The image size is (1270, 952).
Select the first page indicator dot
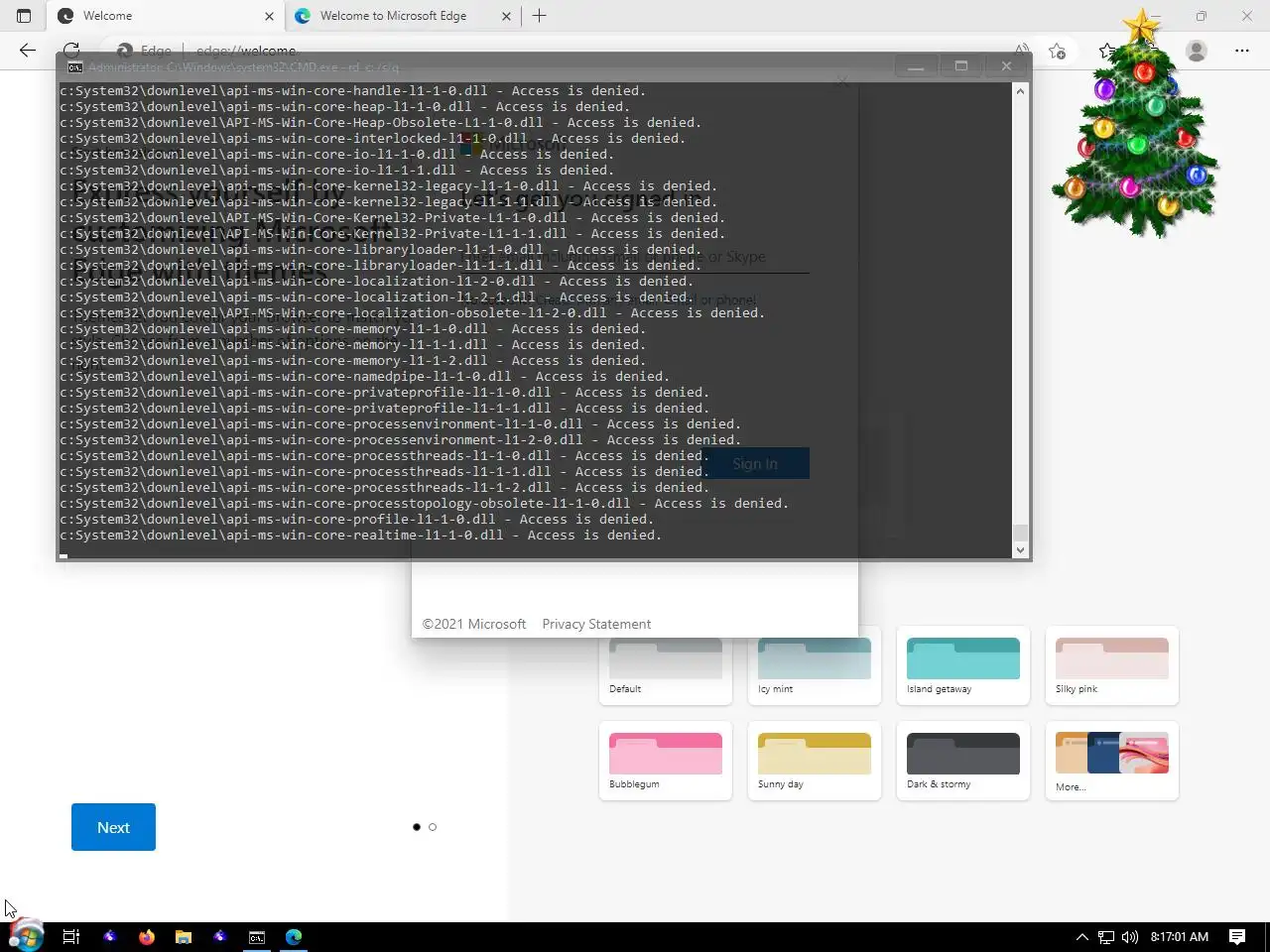(417, 827)
